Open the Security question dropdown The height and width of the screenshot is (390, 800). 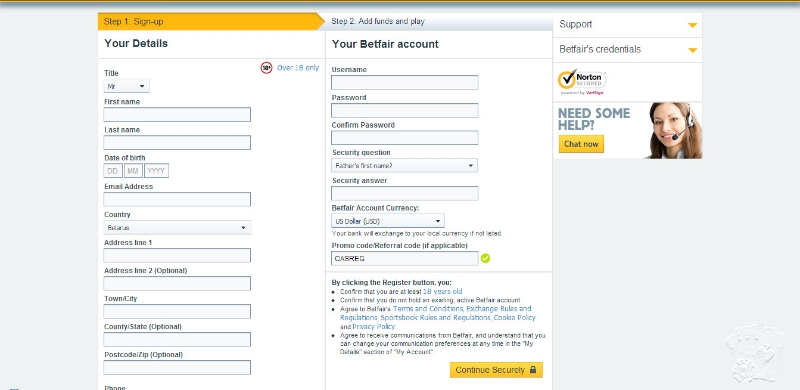(x=404, y=165)
